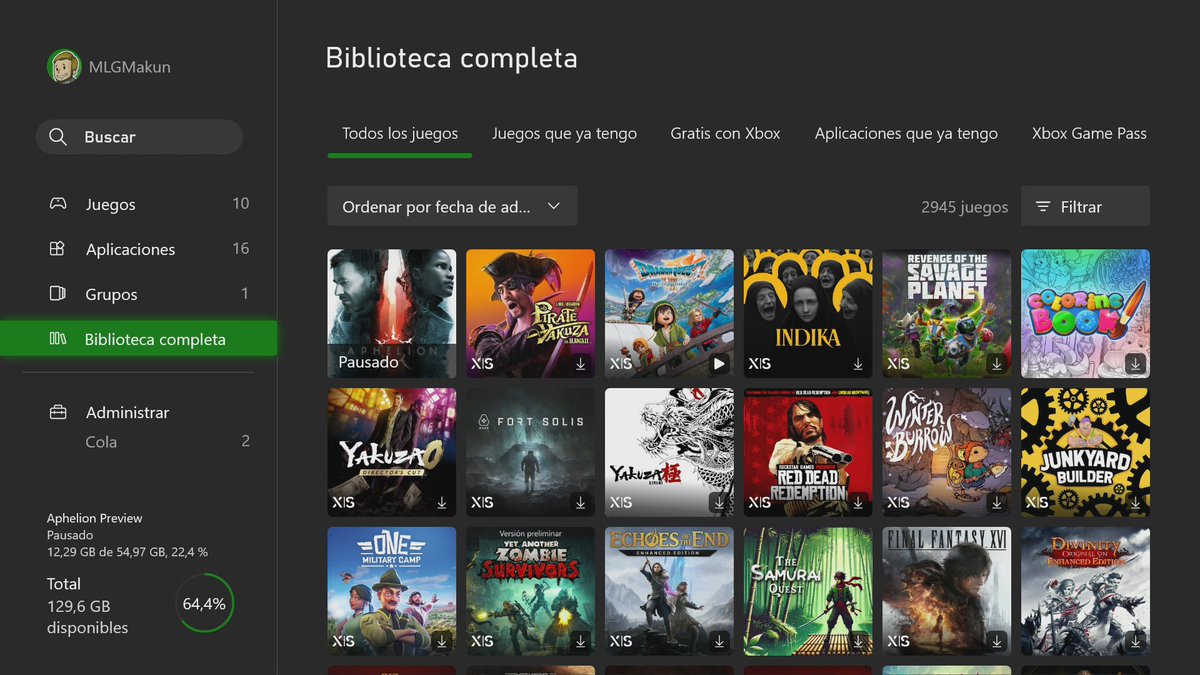Image resolution: width=1200 pixels, height=675 pixels.
Task: Click download icon on Coloring Book tile
Action: [1135, 364]
